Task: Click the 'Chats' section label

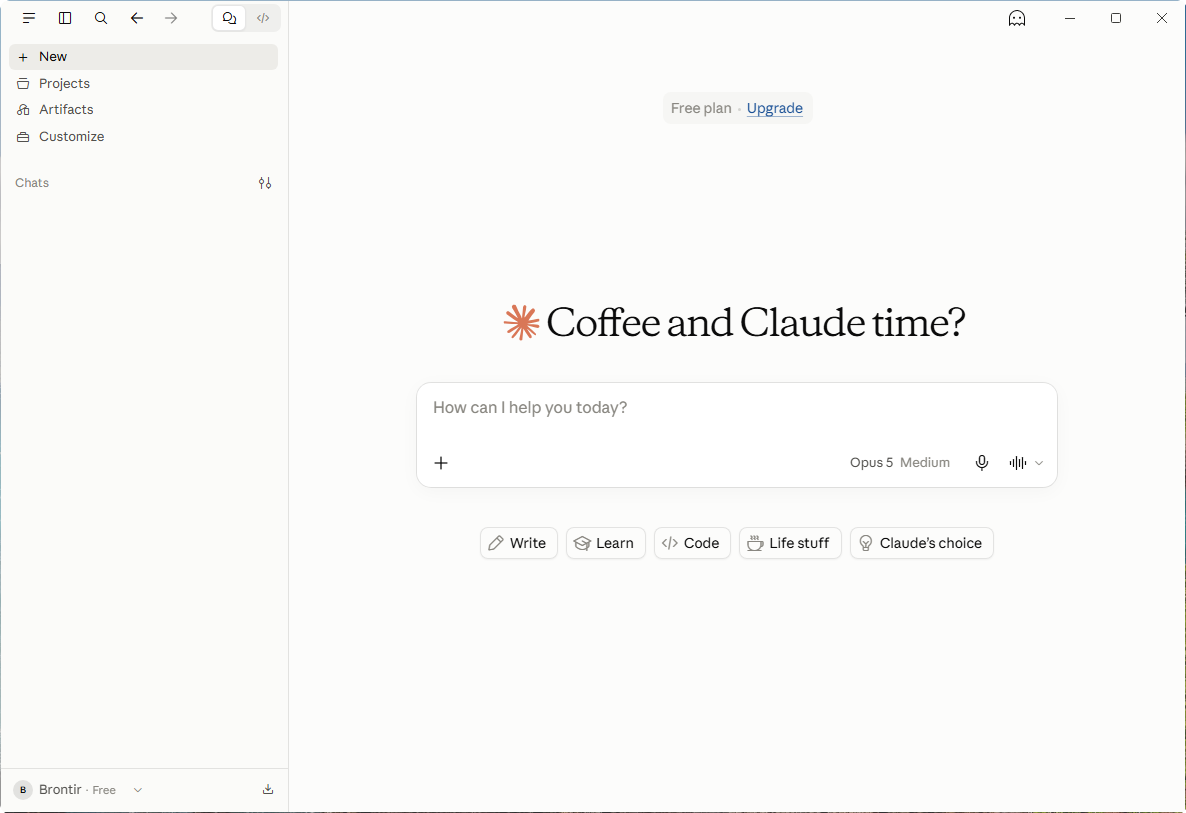Action: [x=32, y=183]
